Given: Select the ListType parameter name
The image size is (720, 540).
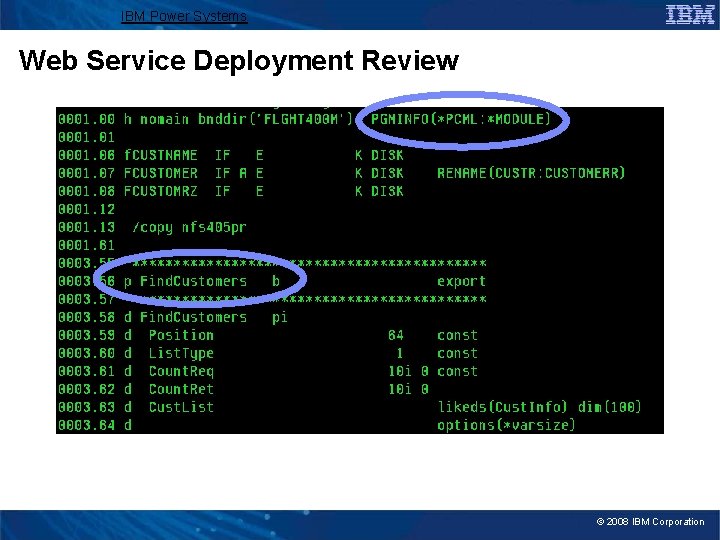Looking at the screenshot, I should tap(181, 354).
